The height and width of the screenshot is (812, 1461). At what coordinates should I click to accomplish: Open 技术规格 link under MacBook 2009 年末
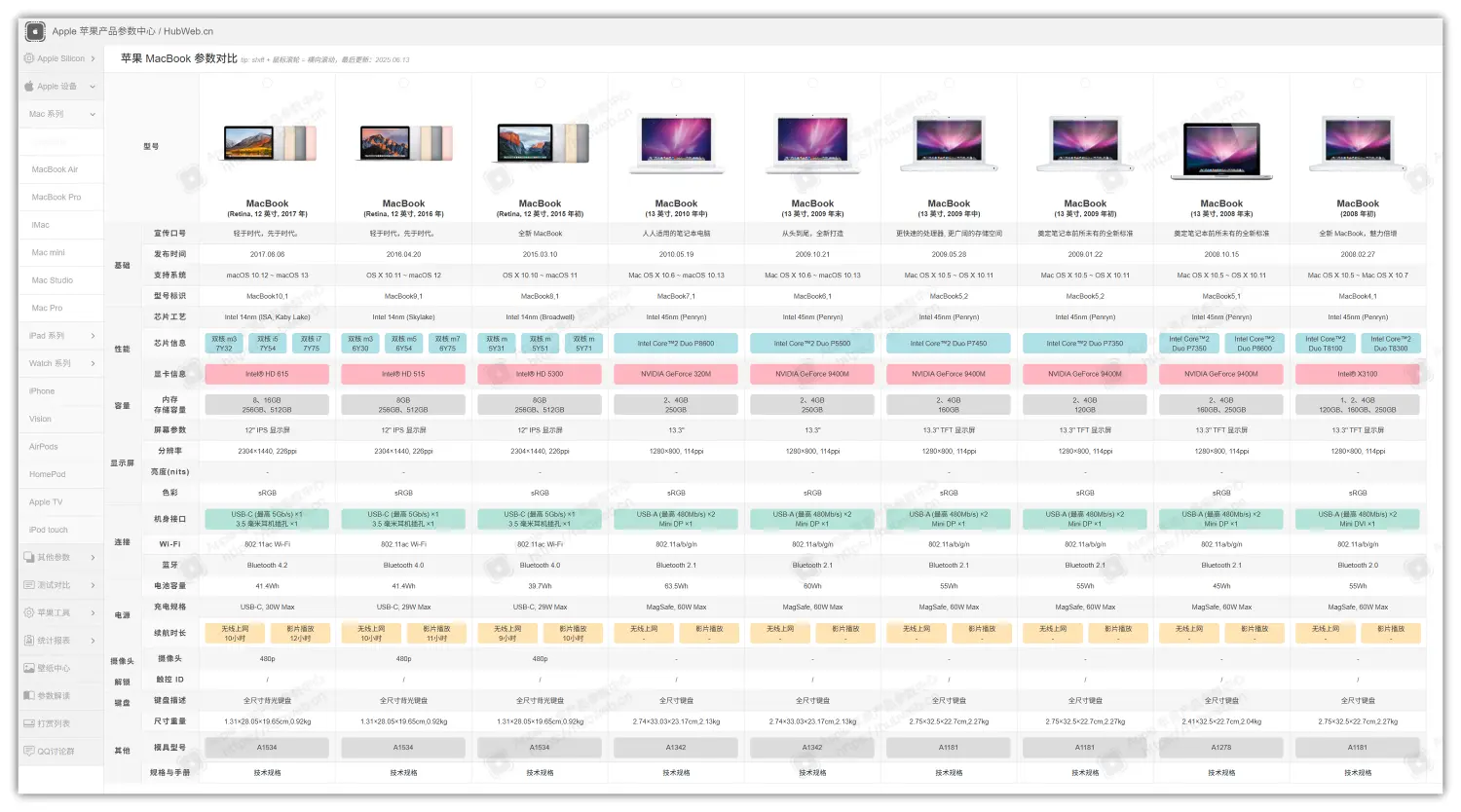(x=813, y=773)
